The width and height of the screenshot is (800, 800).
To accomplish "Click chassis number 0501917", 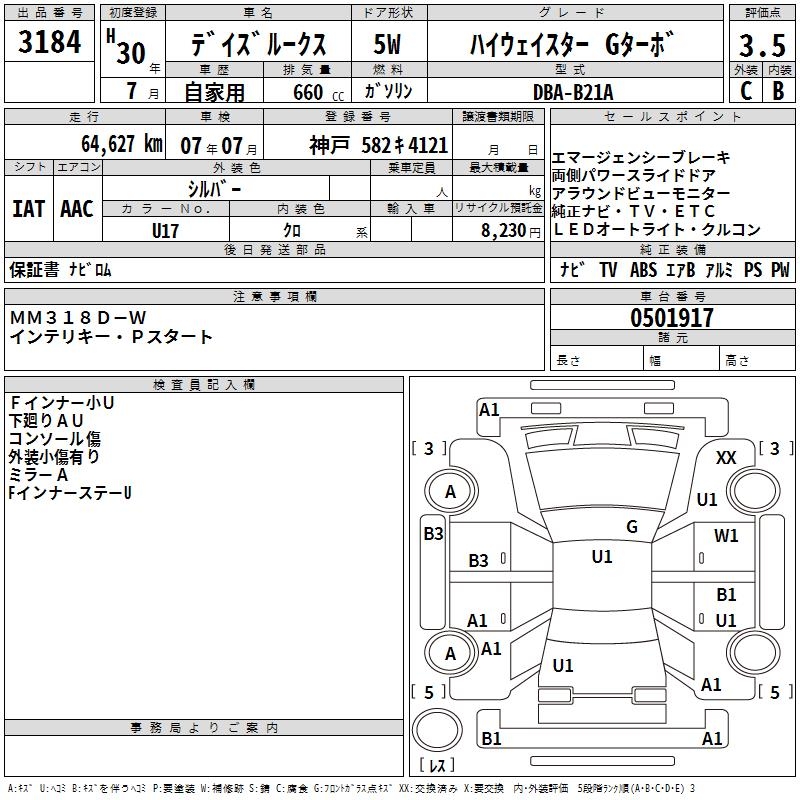I will pos(672,318).
